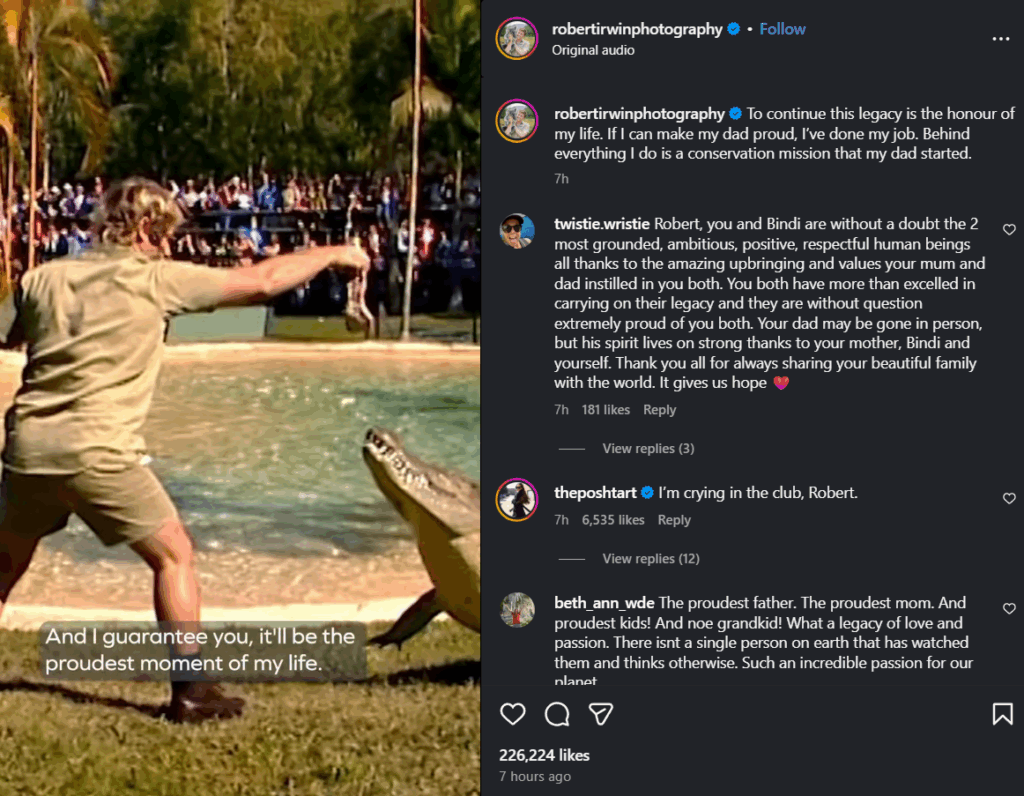Expand View replies (12)
This screenshot has height=796, width=1024.
pyautogui.click(x=651, y=559)
